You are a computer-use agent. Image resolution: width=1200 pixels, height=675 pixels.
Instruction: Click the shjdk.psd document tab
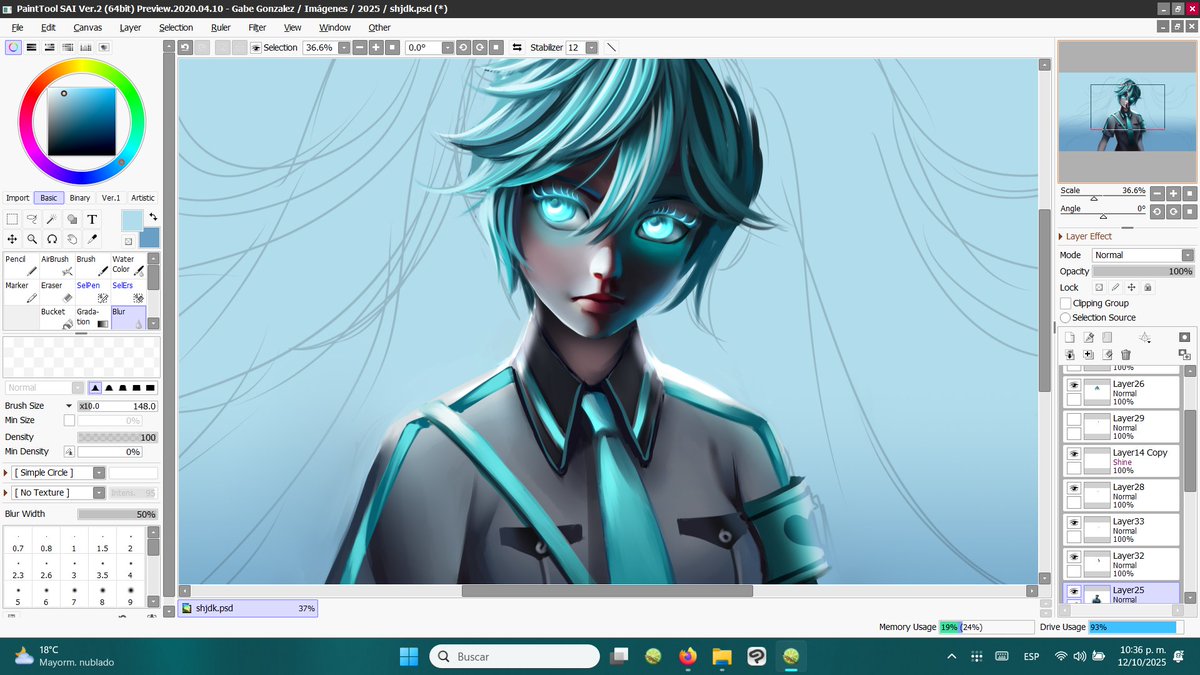coord(248,608)
